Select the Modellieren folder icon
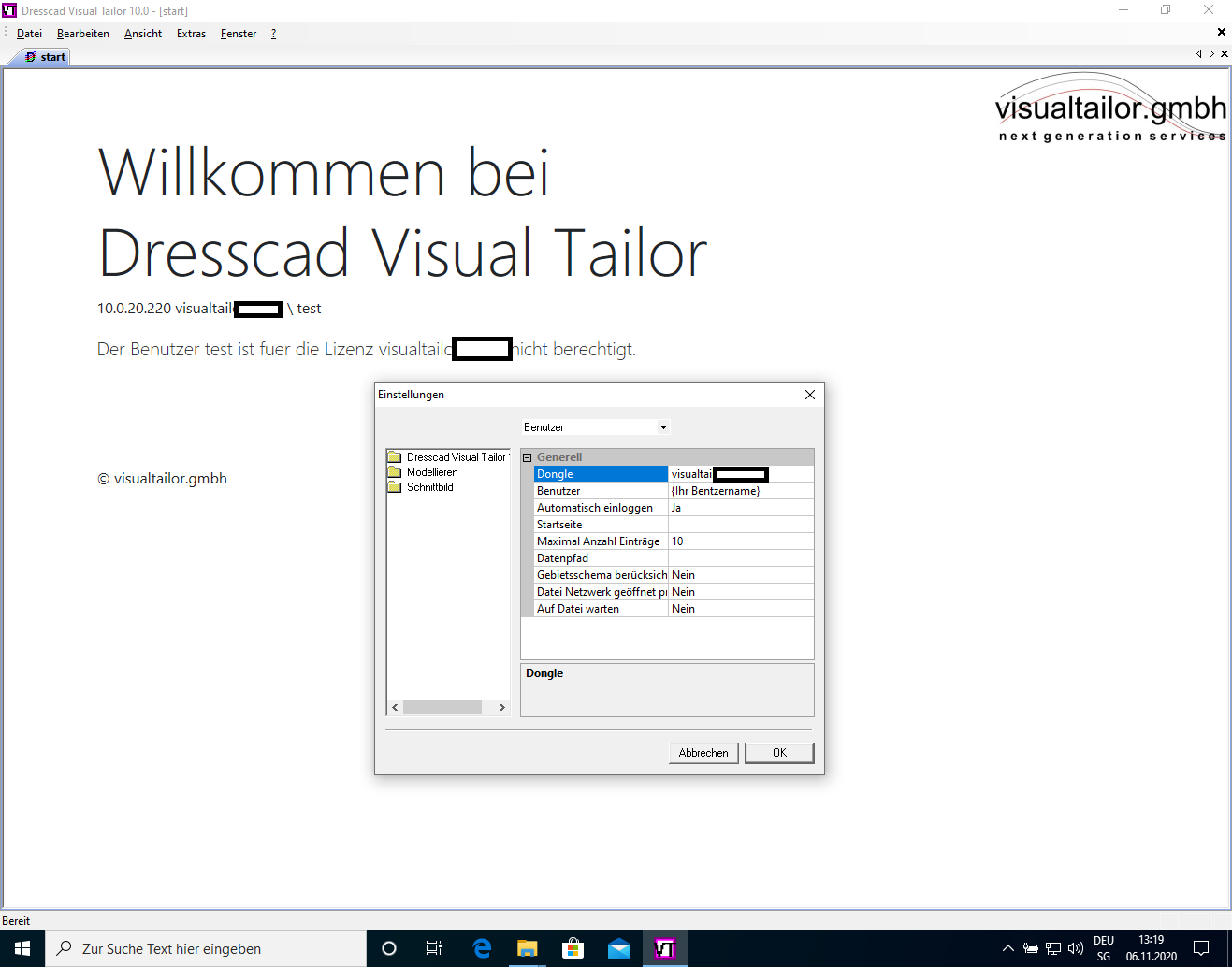The width and height of the screenshot is (1232, 967). (x=395, y=472)
